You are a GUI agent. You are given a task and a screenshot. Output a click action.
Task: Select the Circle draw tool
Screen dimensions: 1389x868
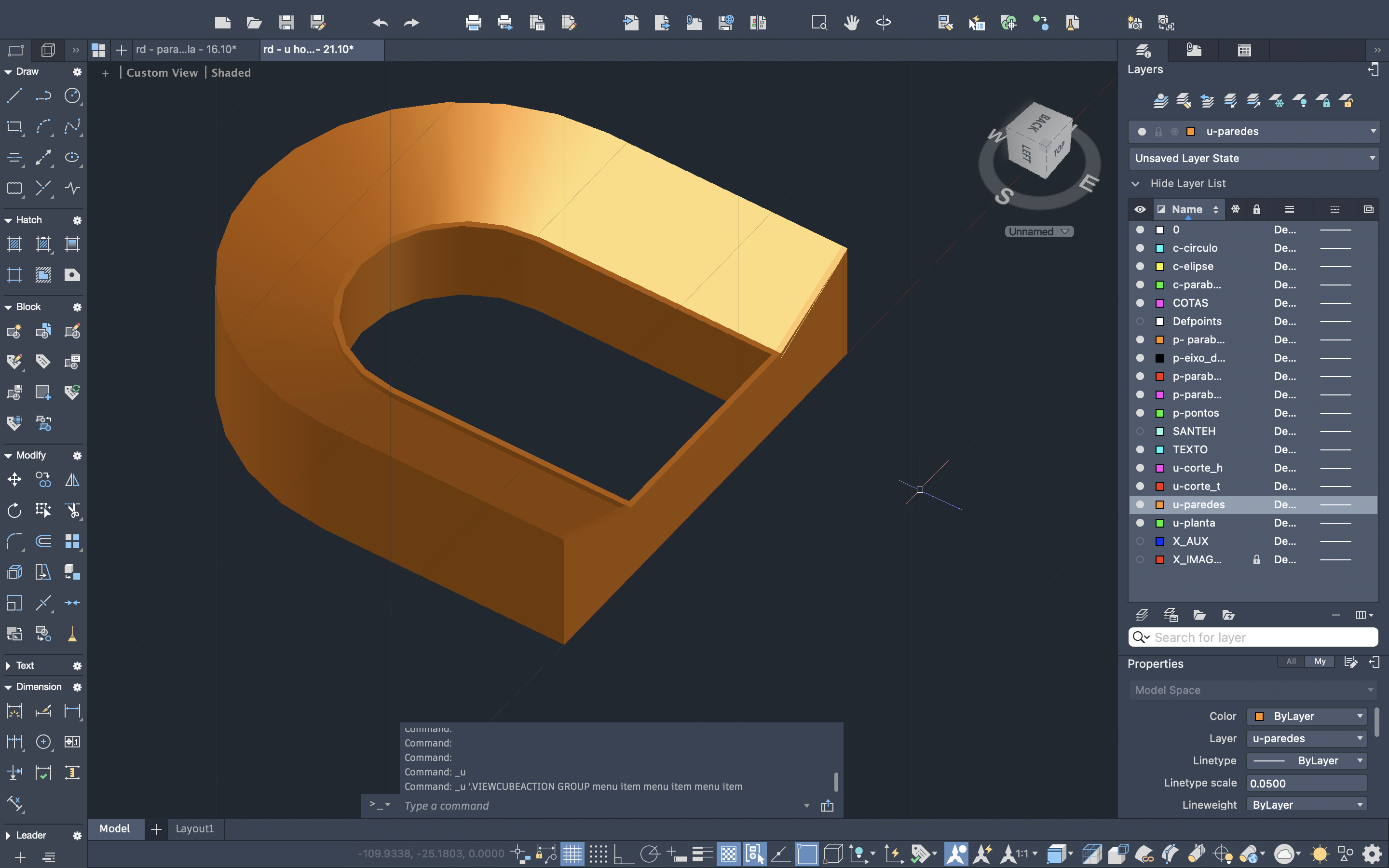[x=72, y=95]
